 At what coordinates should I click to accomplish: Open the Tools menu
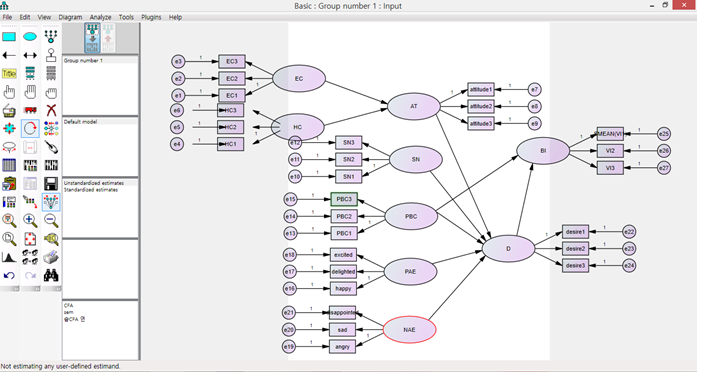pos(126,17)
